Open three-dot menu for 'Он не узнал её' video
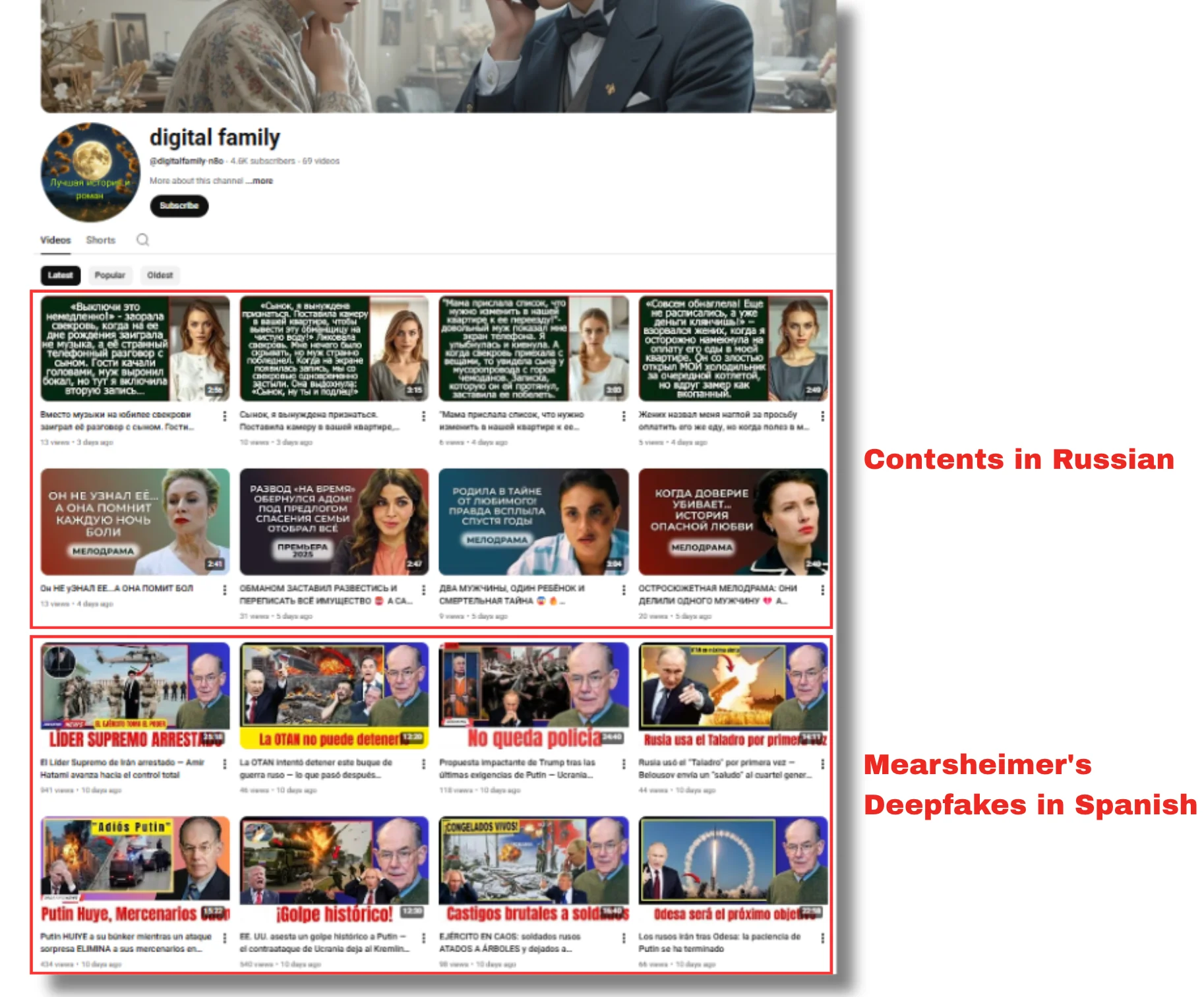The image size is (1204, 997). (225, 589)
